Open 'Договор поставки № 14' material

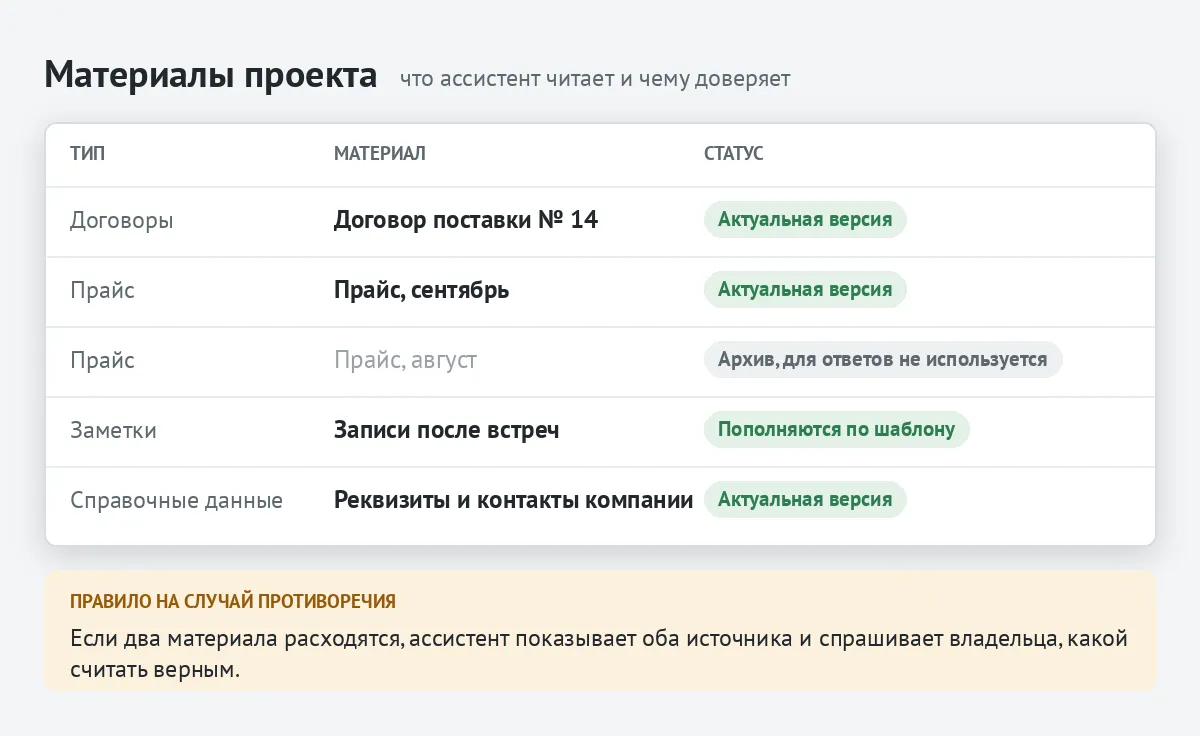466,220
